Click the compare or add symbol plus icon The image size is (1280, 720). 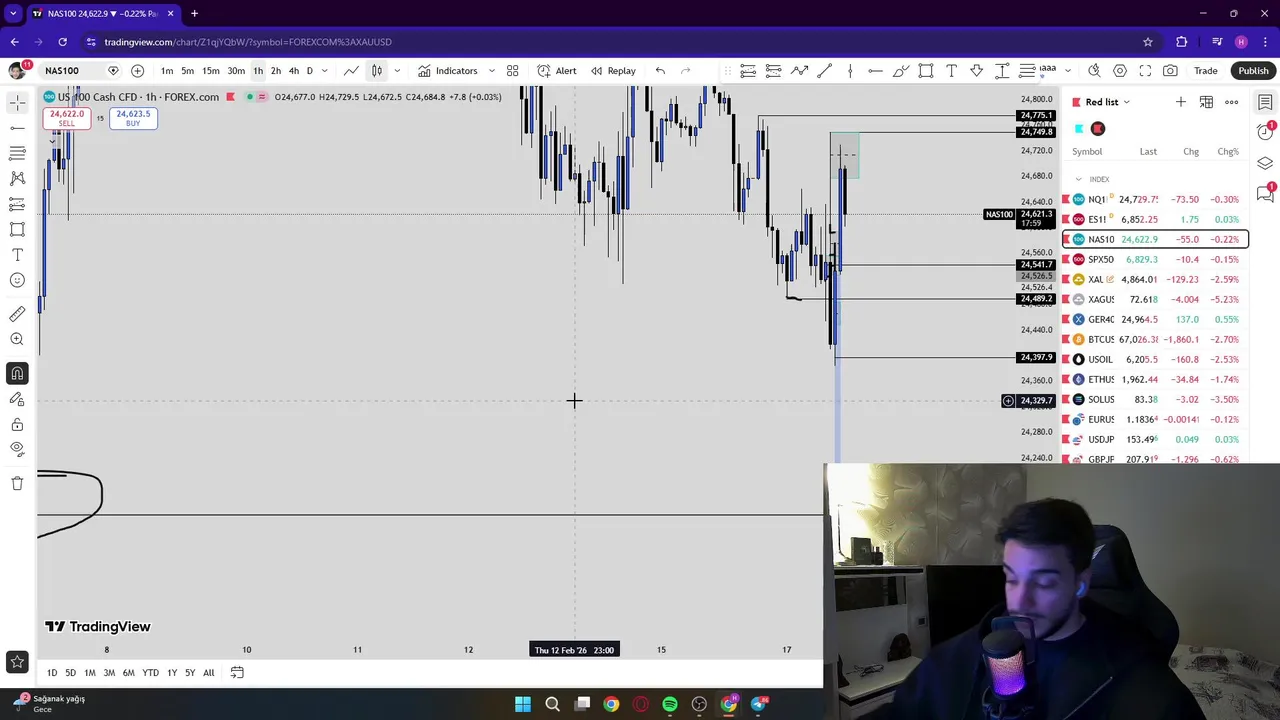(137, 71)
